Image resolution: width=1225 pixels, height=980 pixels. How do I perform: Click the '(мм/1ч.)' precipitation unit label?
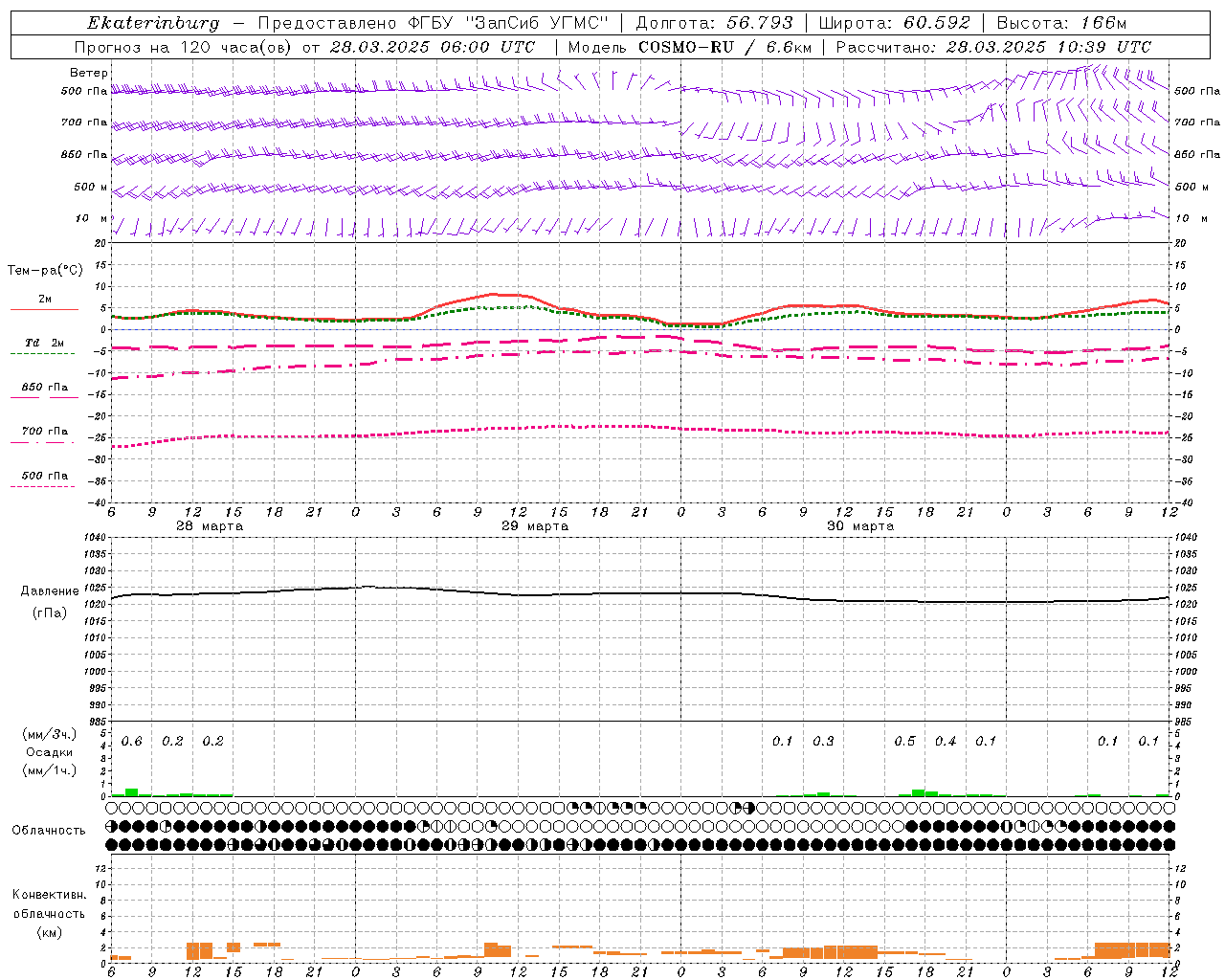tap(50, 770)
